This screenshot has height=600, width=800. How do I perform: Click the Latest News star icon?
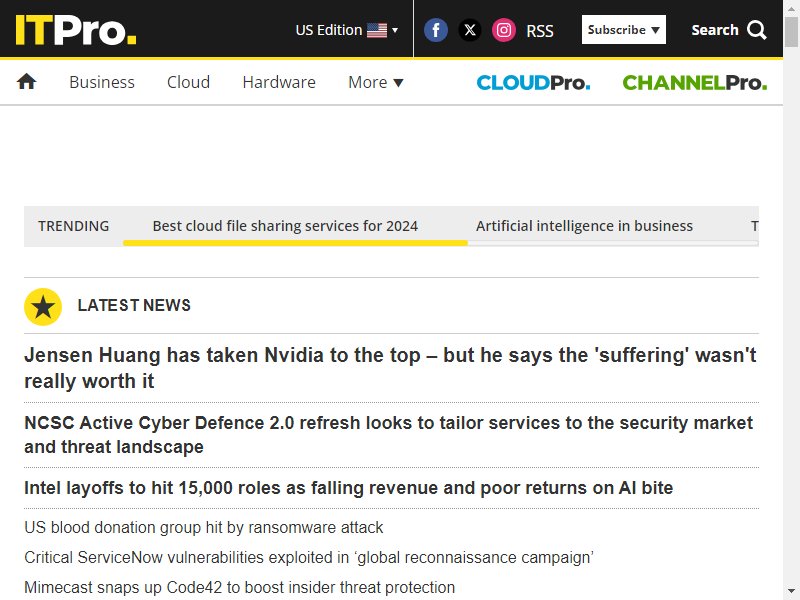(43, 307)
